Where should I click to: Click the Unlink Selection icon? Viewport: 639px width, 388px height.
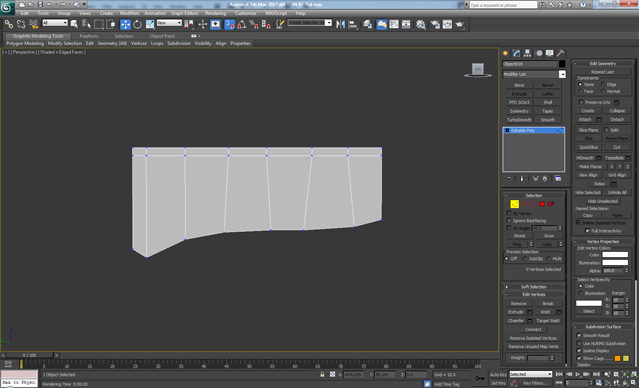pyautogui.click(x=21, y=24)
